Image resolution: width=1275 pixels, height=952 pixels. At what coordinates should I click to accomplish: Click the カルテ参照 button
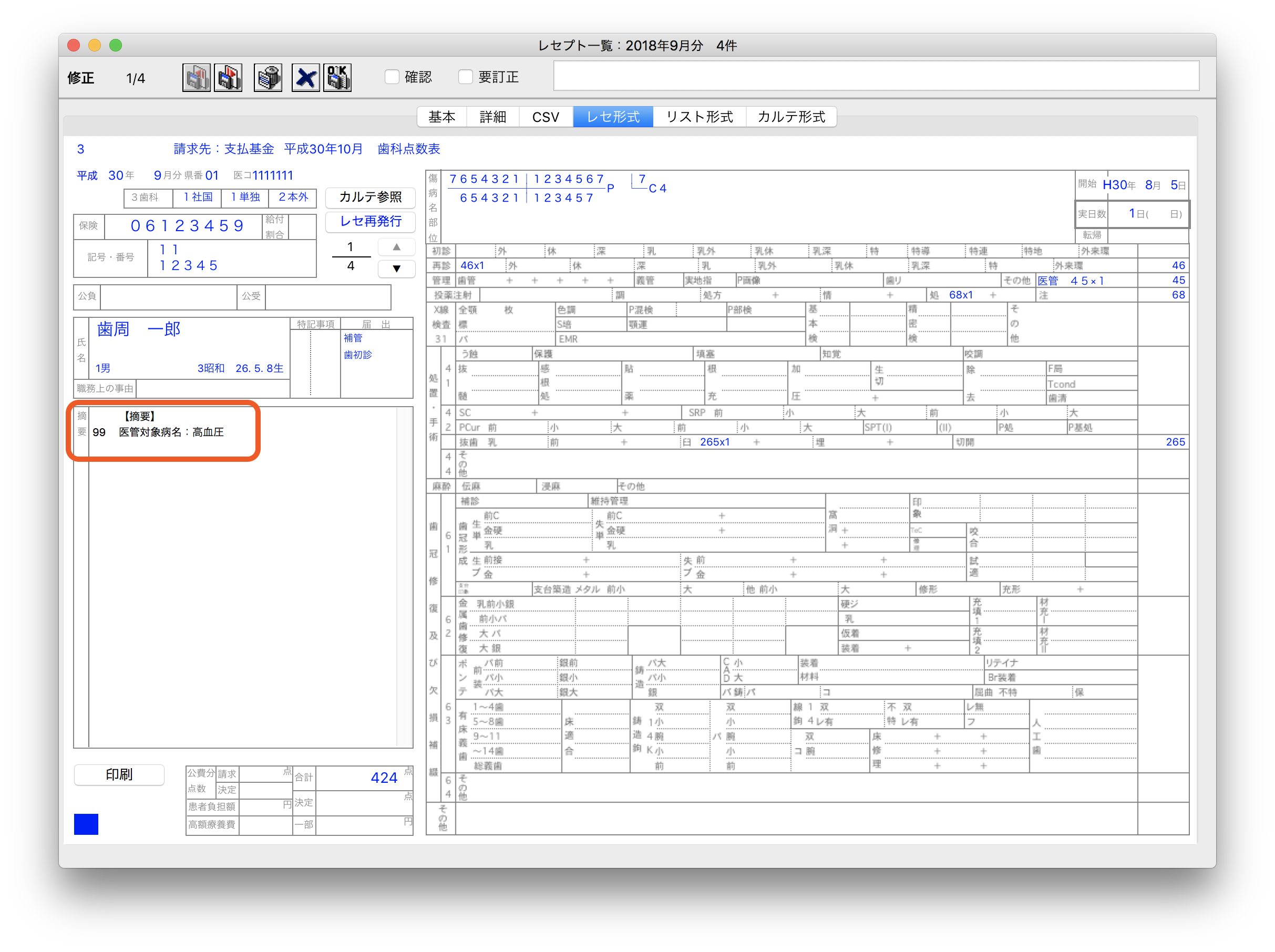pos(370,197)
